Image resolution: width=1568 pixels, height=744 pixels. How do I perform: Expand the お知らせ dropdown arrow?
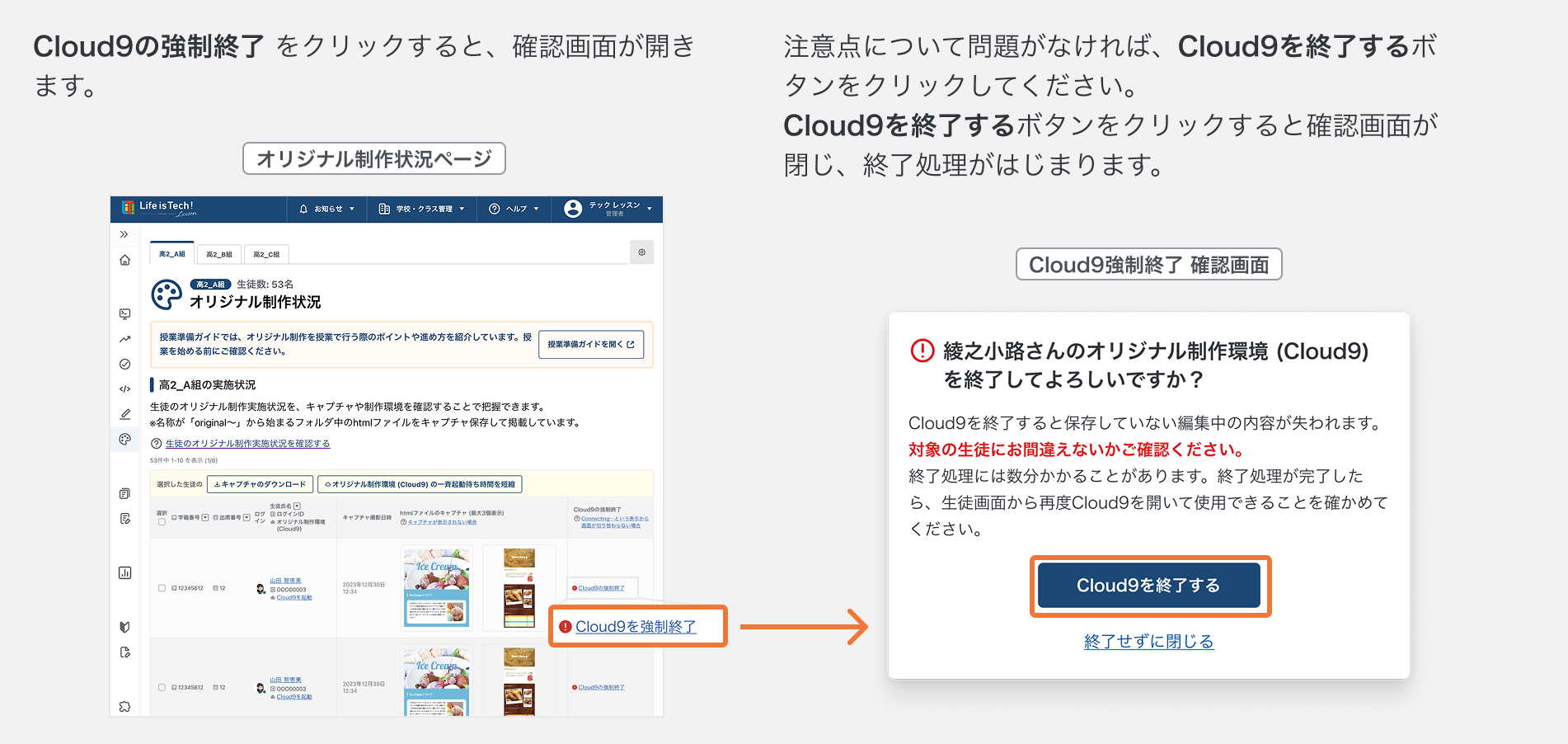click(352, 210)
